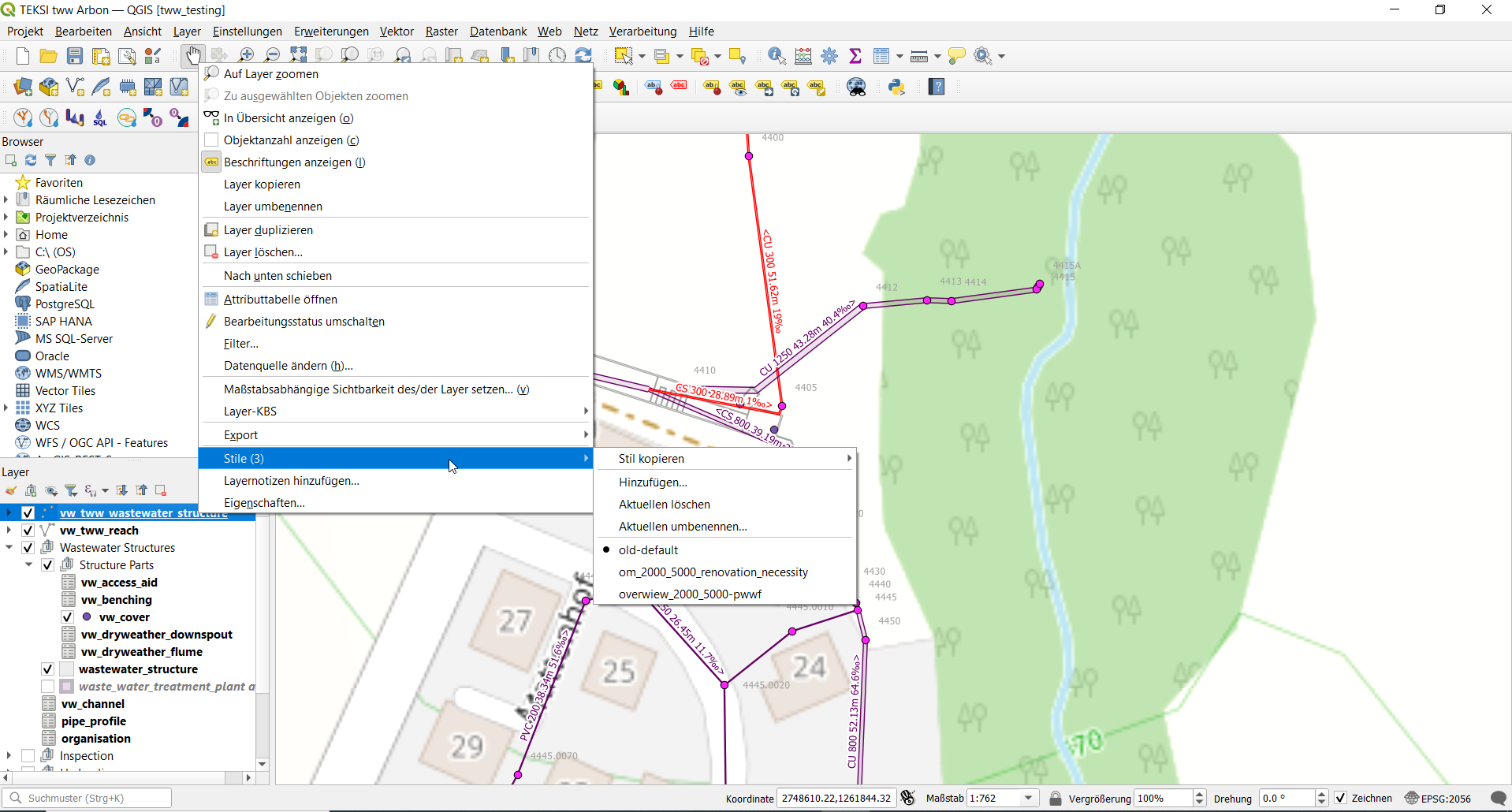The height and width of the screenshot is (812, 1512).
Task: Toggle the Zeichnen render checkbox
Action: pyautogui.click(x=1340, y=799)
